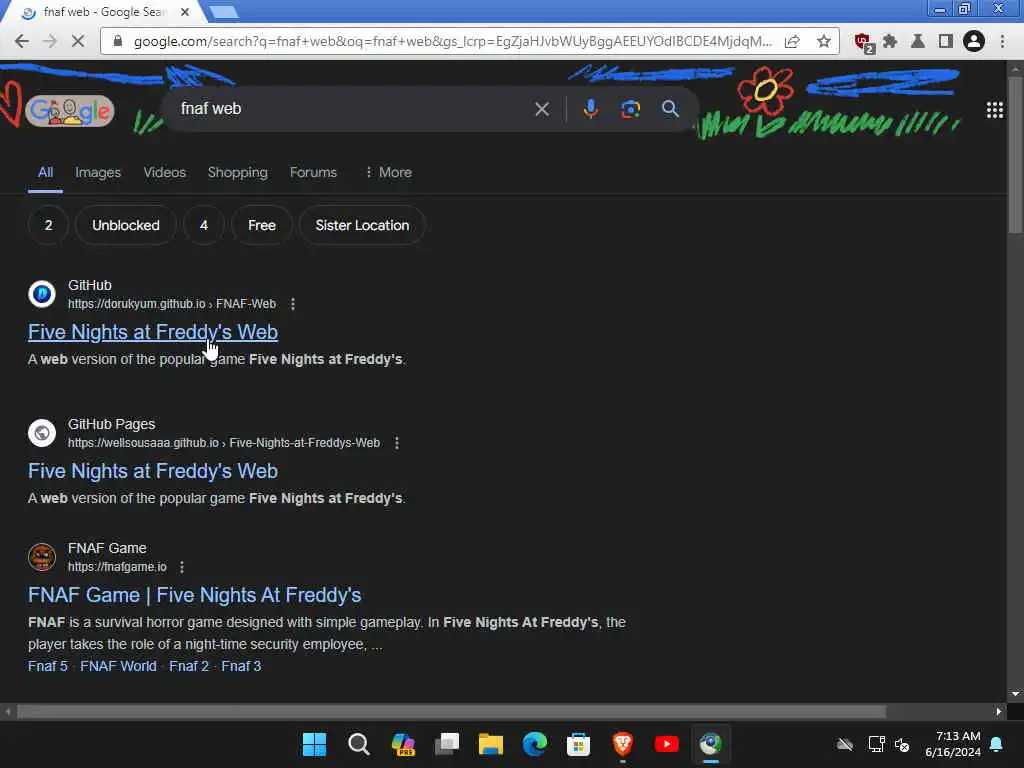The width and height of the screenshot is (1024, 768).
Task: Clear the search box with the X
Action: [542, 109]
